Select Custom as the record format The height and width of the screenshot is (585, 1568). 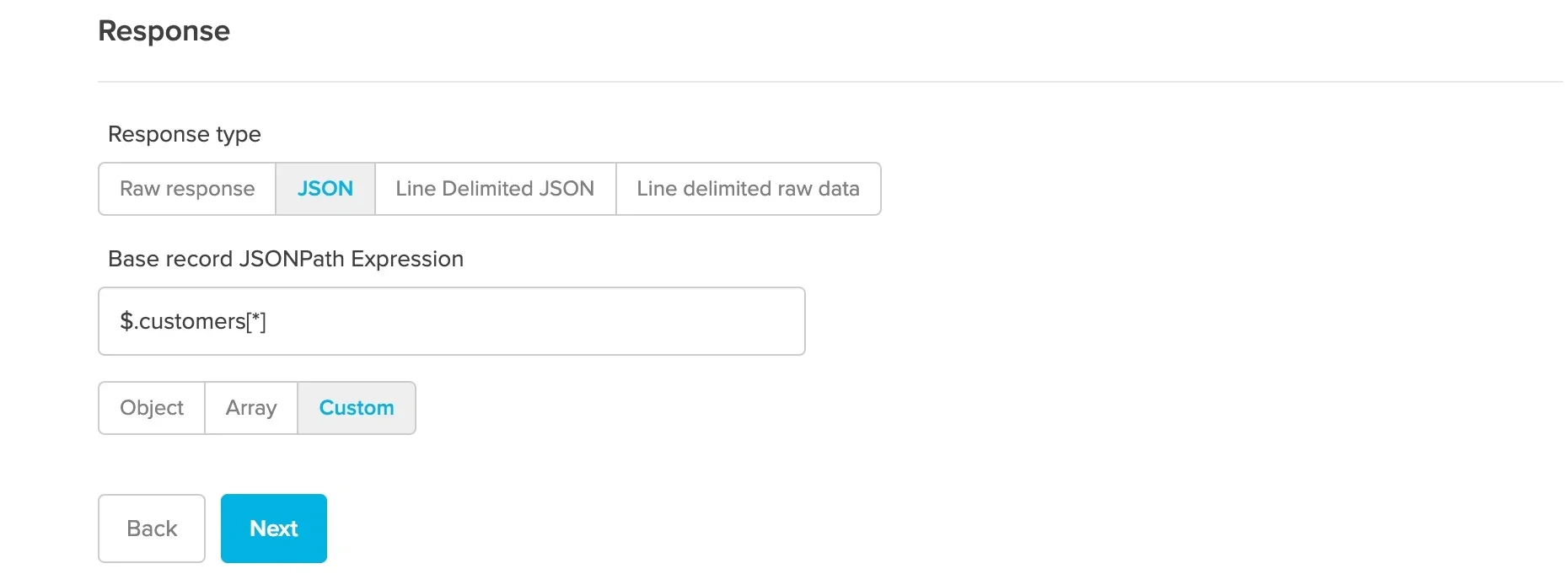point(357,408)
